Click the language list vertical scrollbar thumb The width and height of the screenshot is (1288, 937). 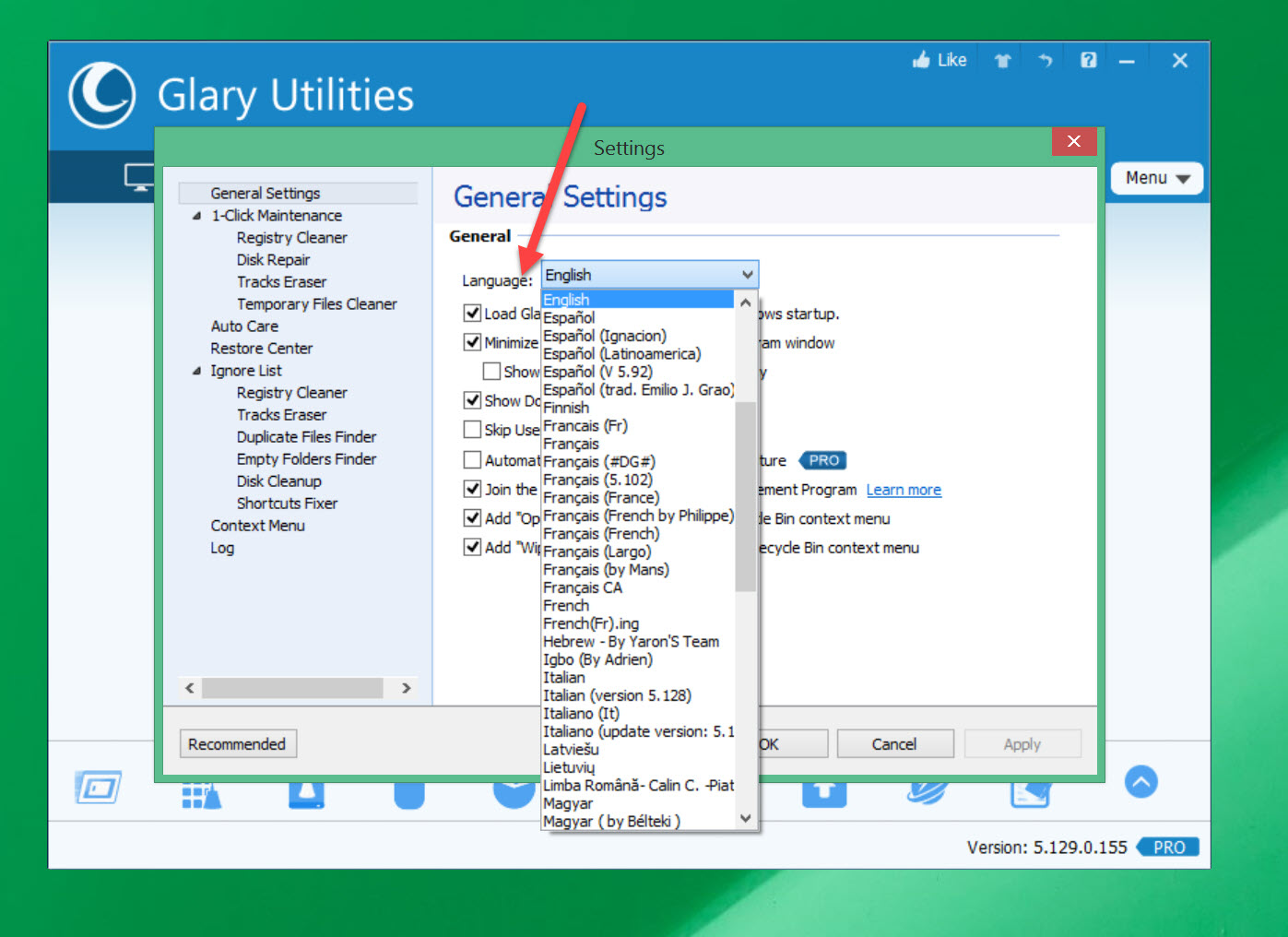(746, 496)
